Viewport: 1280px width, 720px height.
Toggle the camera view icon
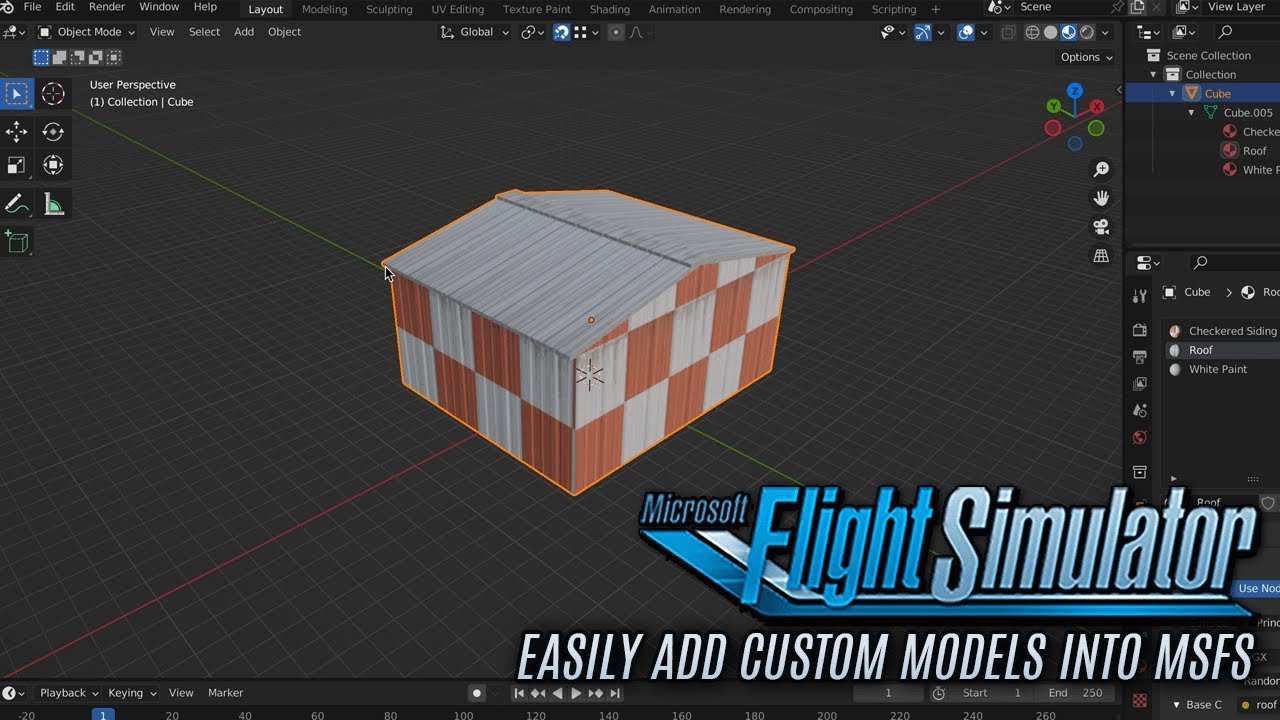tap(1101, 227)
